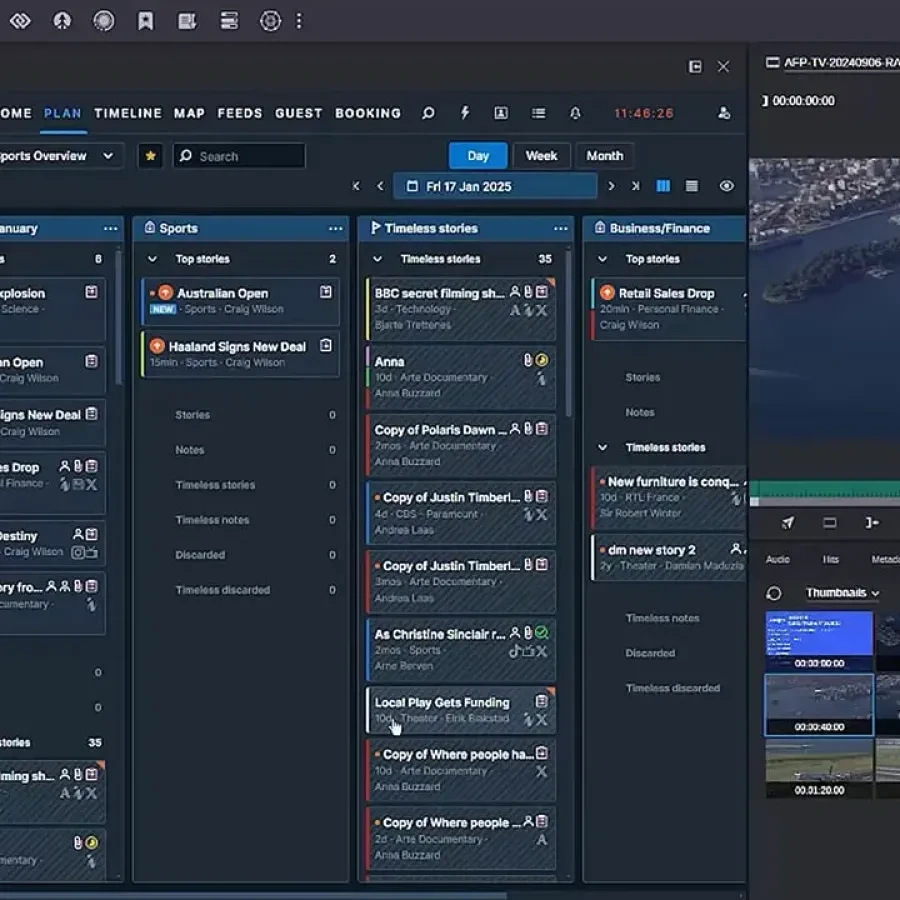The height and width of the screenshot is (900, 900).
Task: Collapse Top stories in Sports column
Action: point(152,259)
